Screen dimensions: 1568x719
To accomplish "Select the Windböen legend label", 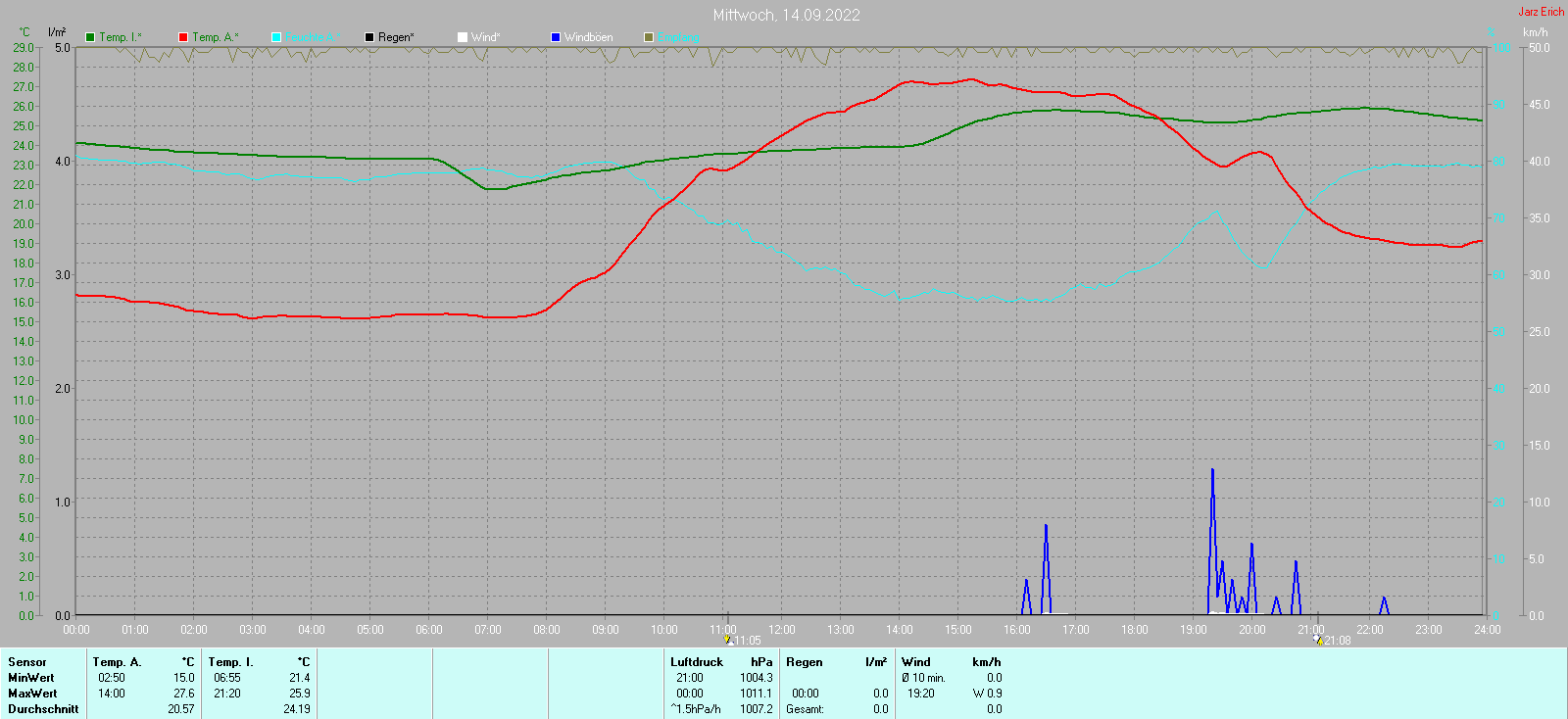I will pos(588,37).
